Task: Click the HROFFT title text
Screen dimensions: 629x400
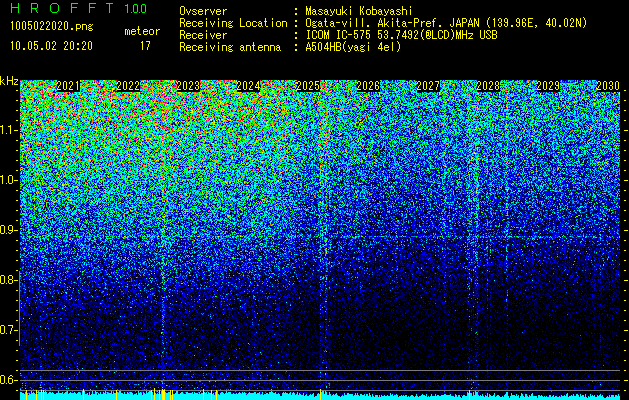Action: pos(62,8)
